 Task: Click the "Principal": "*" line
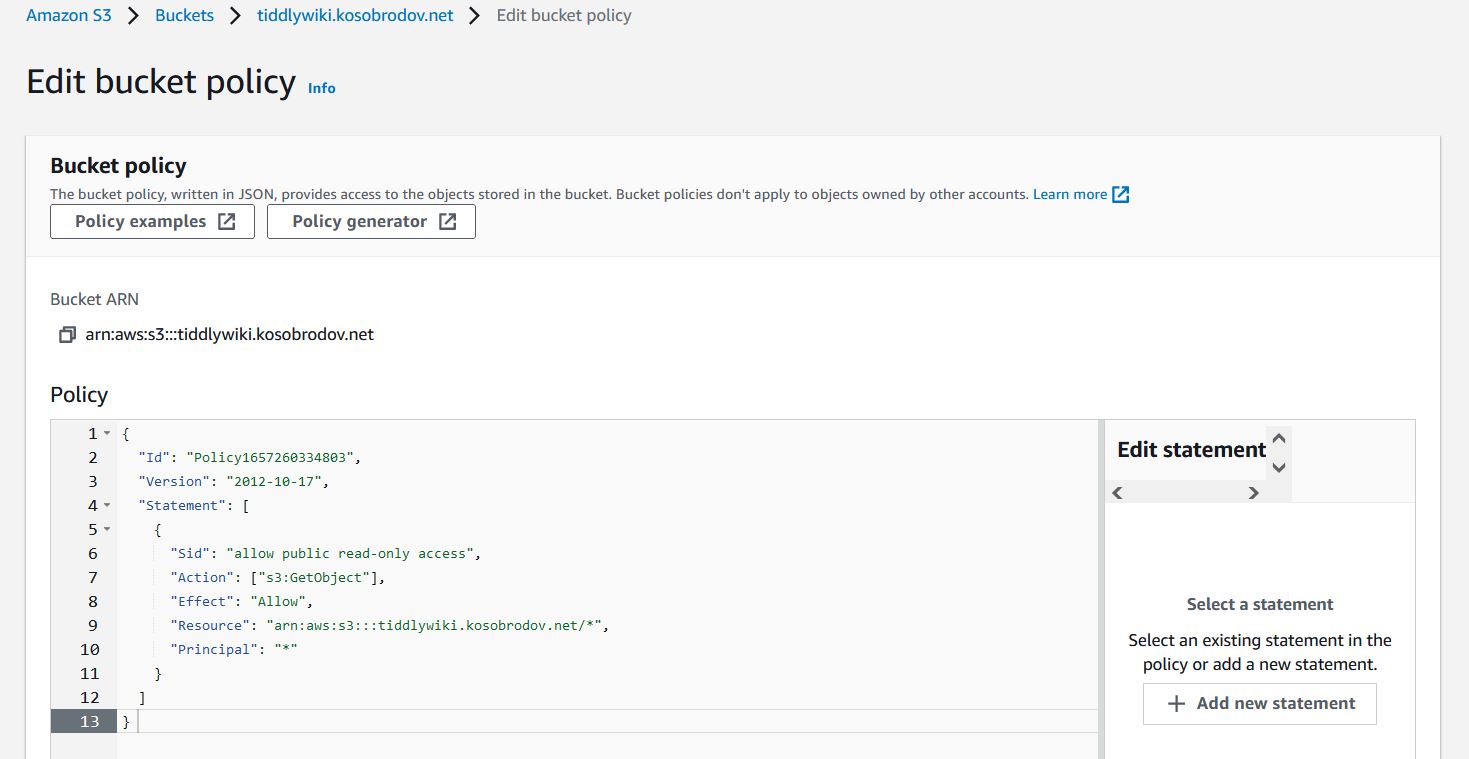click(x=234, y=650)
